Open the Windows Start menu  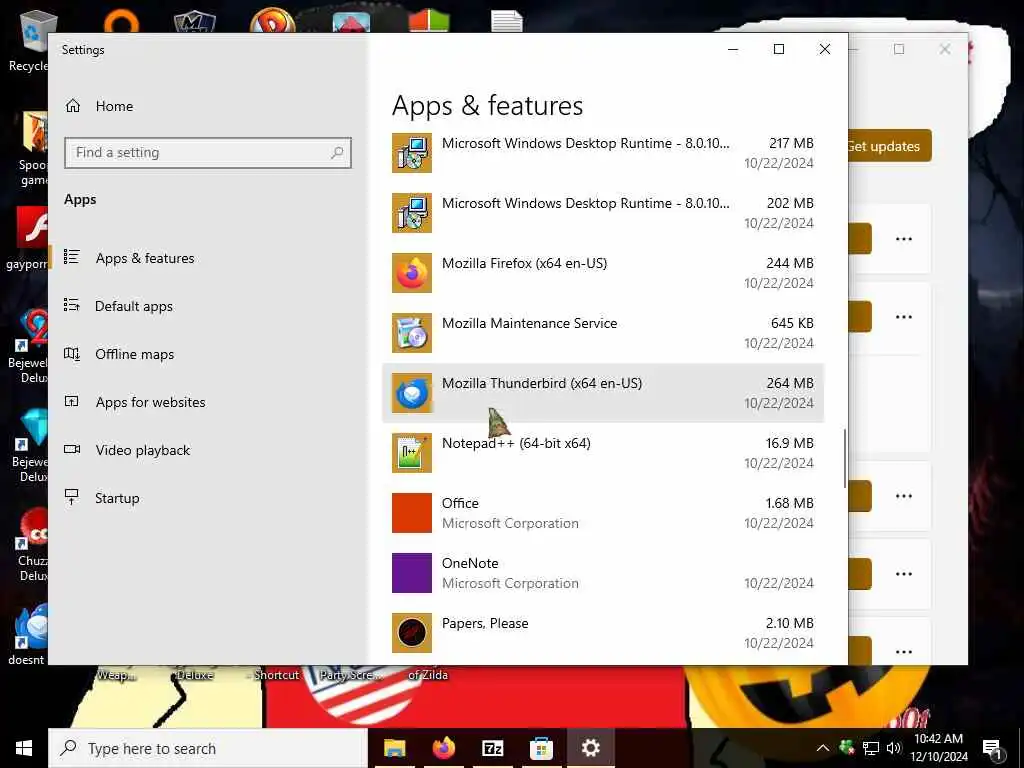click(24, 748)
